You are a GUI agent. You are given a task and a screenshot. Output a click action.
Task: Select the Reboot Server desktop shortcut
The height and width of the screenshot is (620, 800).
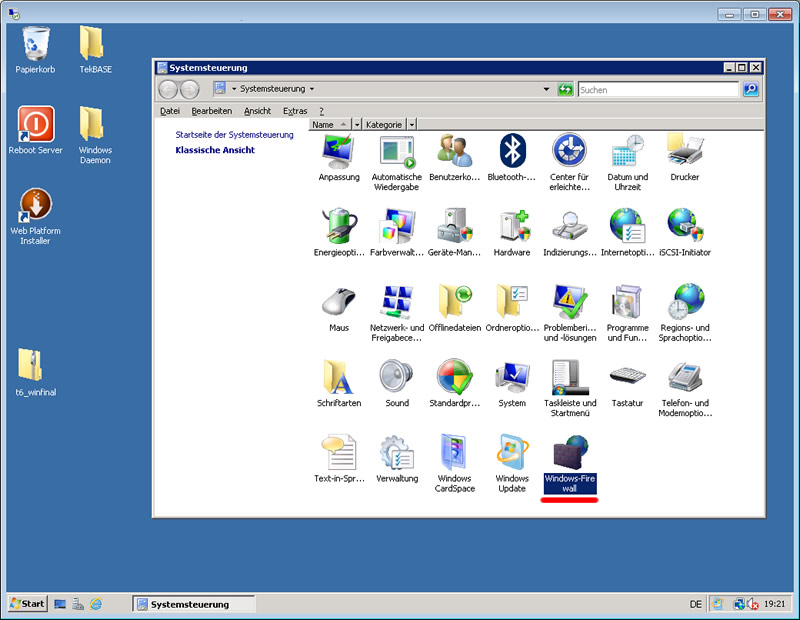tap(35, 131)
